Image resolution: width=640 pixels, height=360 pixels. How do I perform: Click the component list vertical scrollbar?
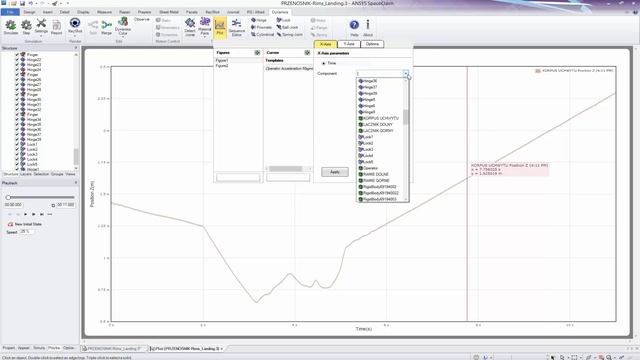coord(406,117)
